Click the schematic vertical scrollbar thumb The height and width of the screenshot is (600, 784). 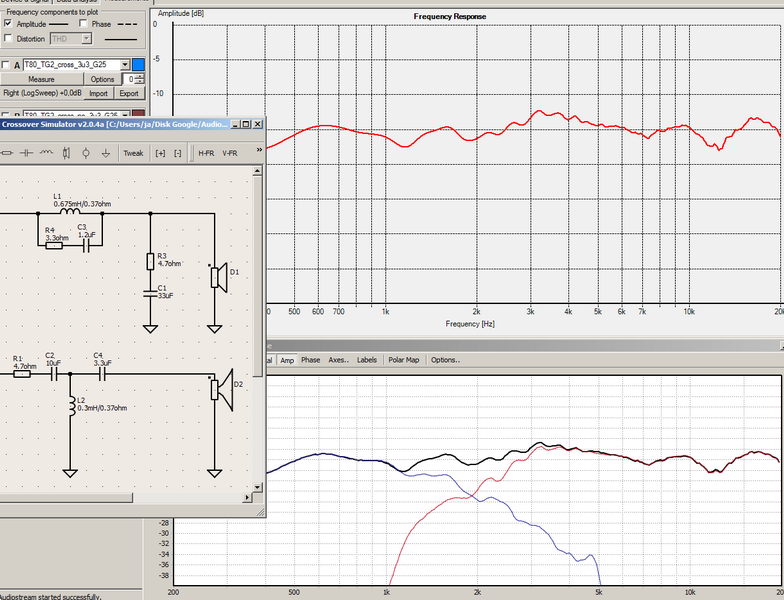pos(258,276)
